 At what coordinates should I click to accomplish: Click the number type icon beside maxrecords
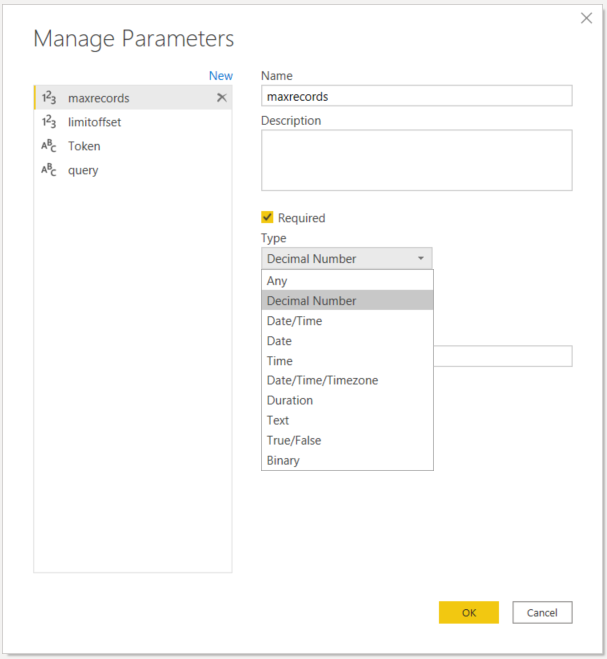click(x=49, y=98)
